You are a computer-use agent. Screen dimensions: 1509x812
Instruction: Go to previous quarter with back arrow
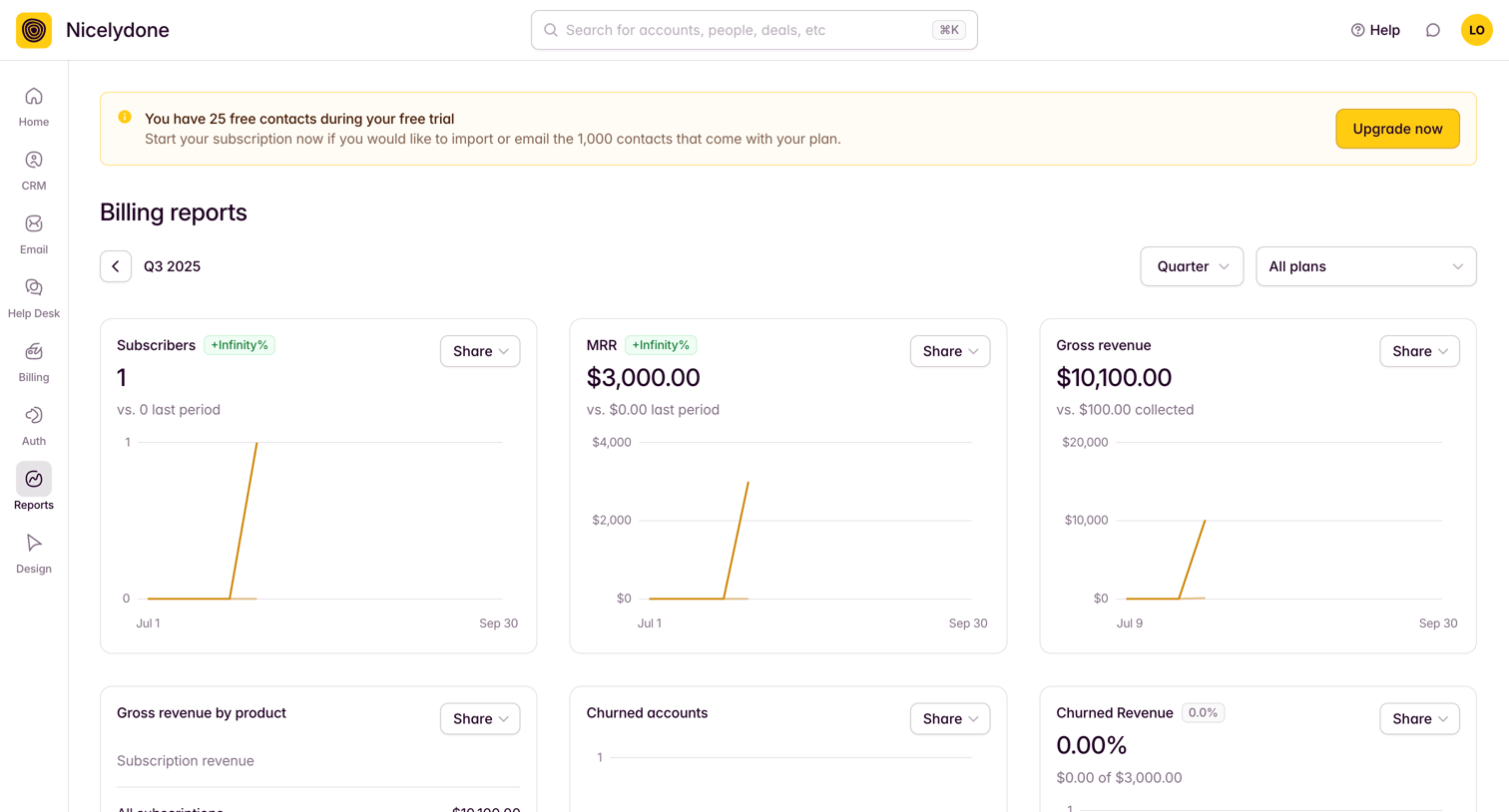point(116,266)
